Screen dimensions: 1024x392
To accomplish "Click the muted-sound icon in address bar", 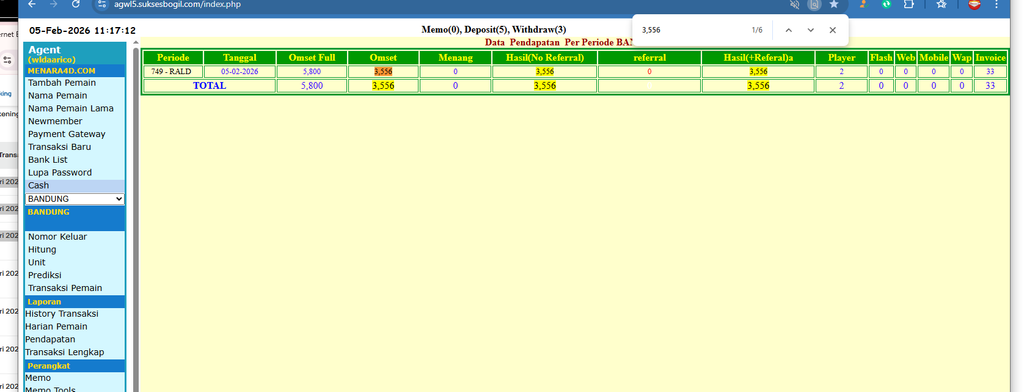I will point(794,4).
